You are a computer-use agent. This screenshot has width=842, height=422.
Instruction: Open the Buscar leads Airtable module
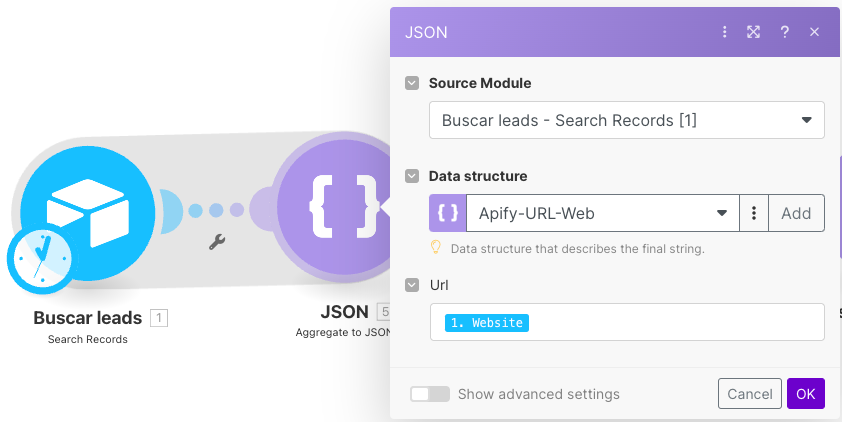88,213
